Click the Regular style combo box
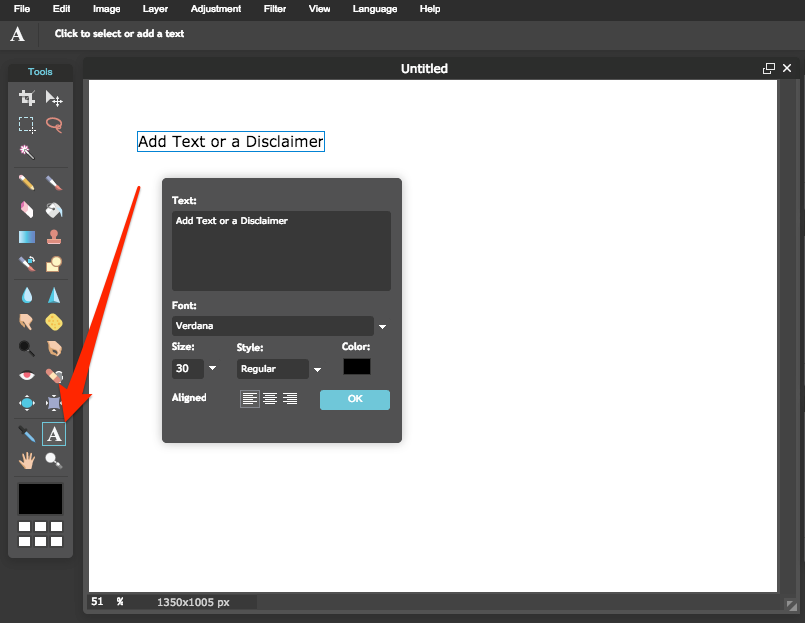The image size is (805, 623). pyautogui.click(x=273, y=369)
